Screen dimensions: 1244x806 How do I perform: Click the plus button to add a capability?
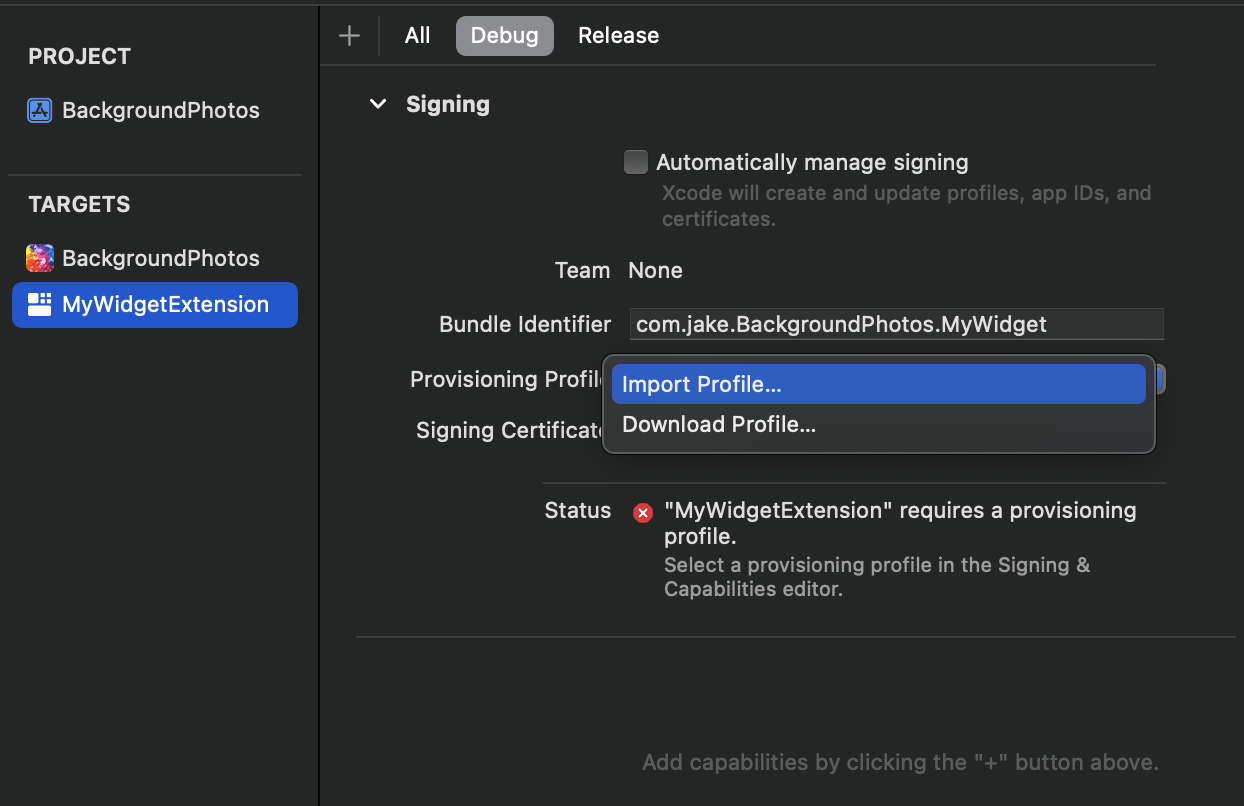pyautogui.click(x=349, y=36)
